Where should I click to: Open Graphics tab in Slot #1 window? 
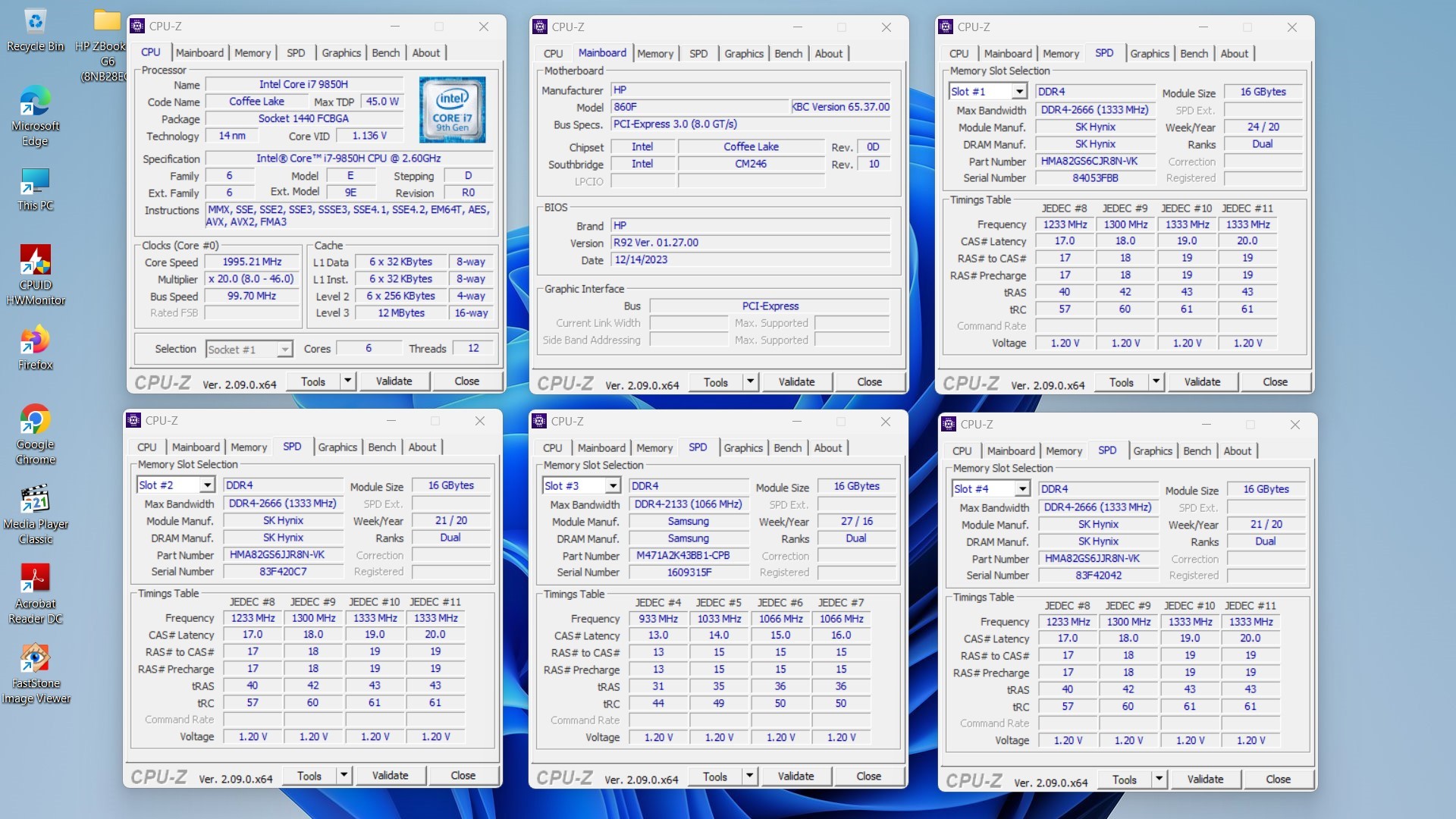(1150, 54)
